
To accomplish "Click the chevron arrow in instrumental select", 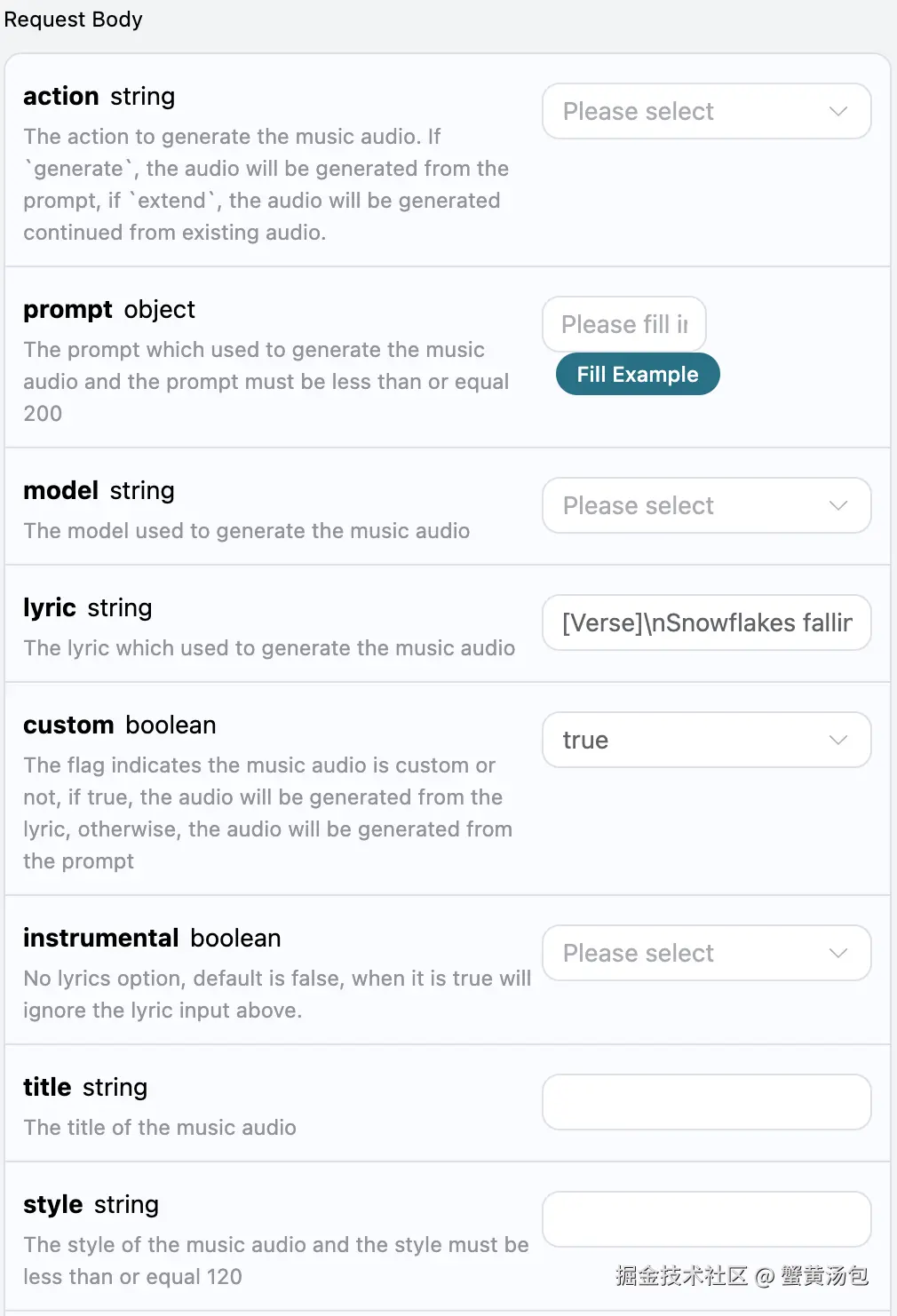I will [x=837, y=953].
